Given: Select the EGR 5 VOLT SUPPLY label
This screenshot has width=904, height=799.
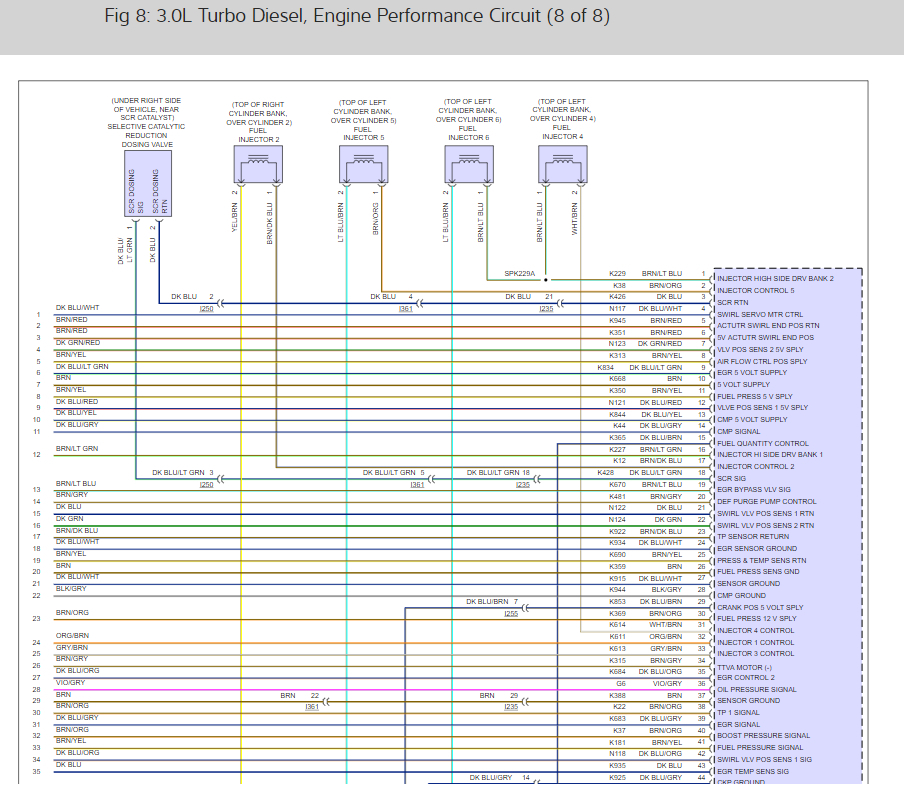Looking at the screenshot, I should (x=752, y=372).
